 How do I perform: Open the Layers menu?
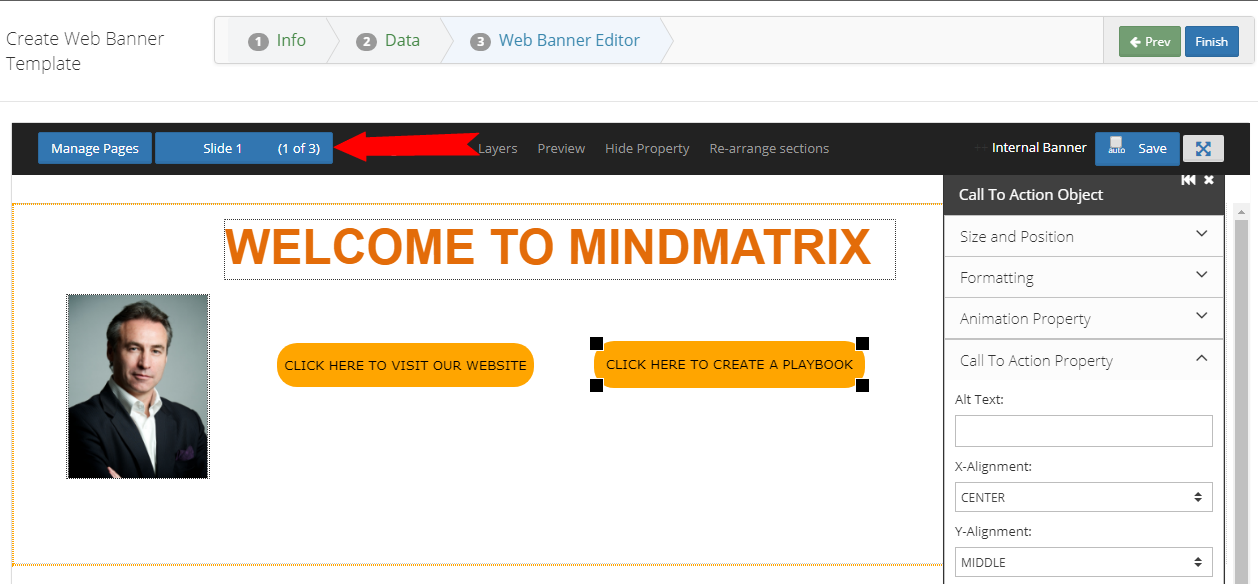point(497,148)
